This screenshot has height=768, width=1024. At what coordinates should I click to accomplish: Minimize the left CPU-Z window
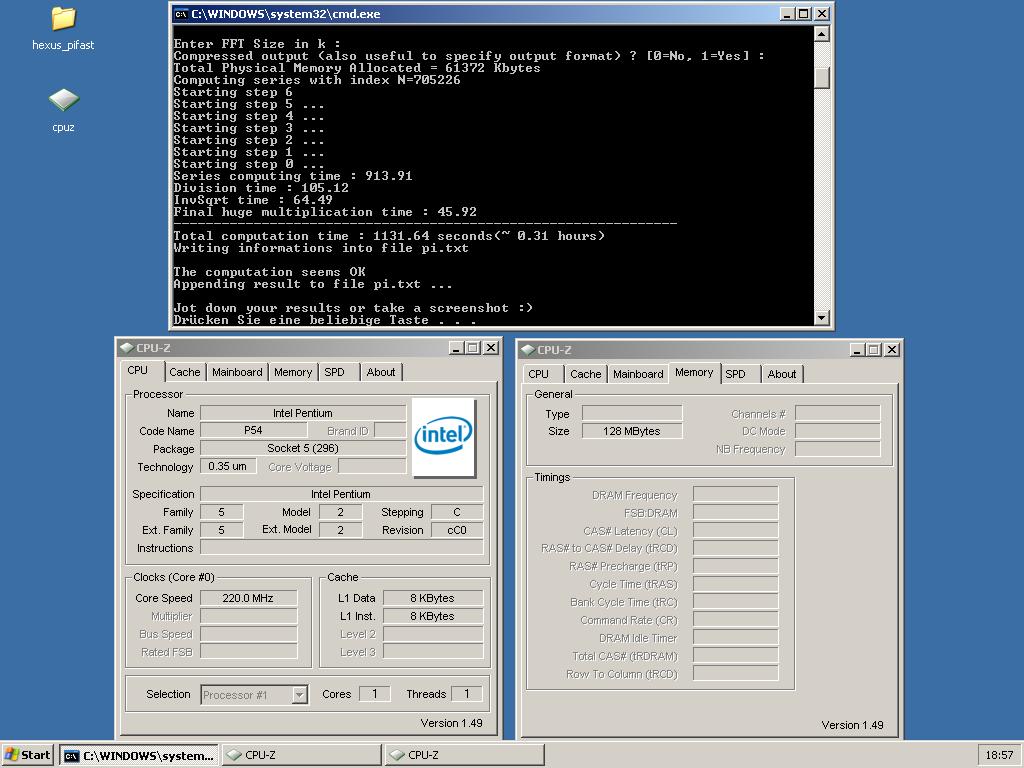pos(456,348)
